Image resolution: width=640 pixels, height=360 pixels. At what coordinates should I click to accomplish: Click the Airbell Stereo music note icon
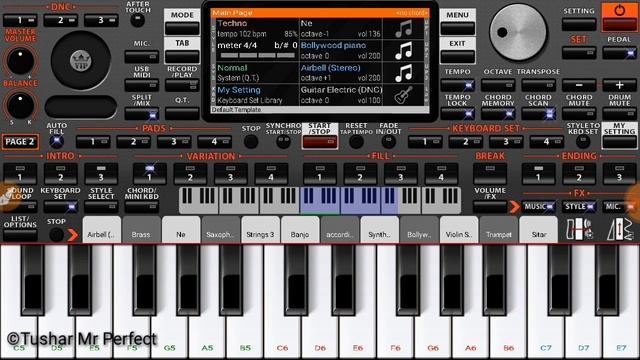(403, 73)
